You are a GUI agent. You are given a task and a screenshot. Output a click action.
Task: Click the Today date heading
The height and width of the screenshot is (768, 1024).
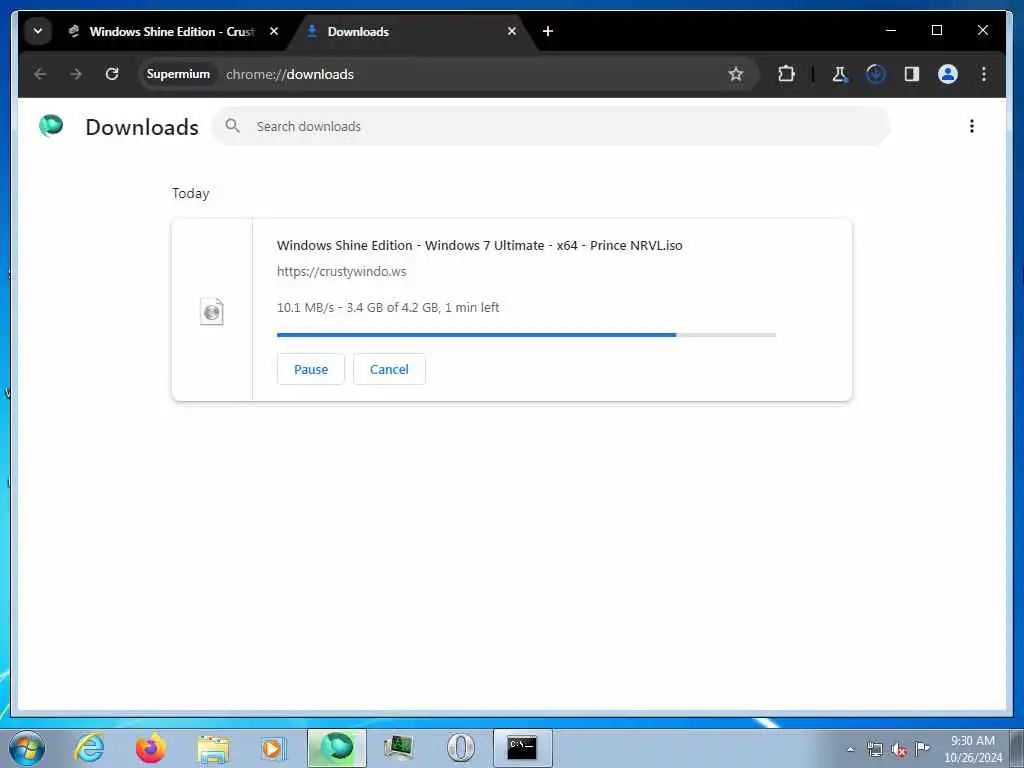[191, 193]
